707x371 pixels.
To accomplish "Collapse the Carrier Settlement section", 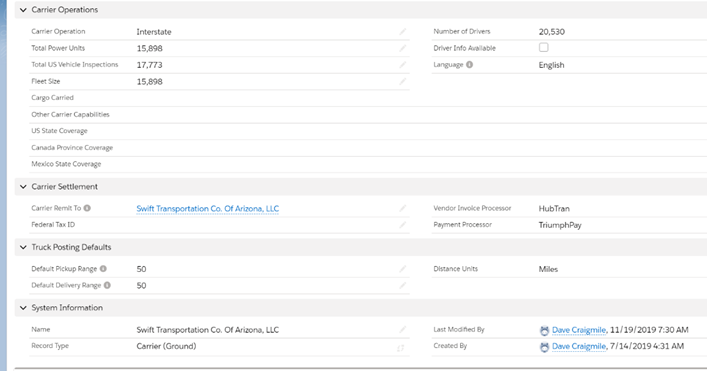I will 23,187.
